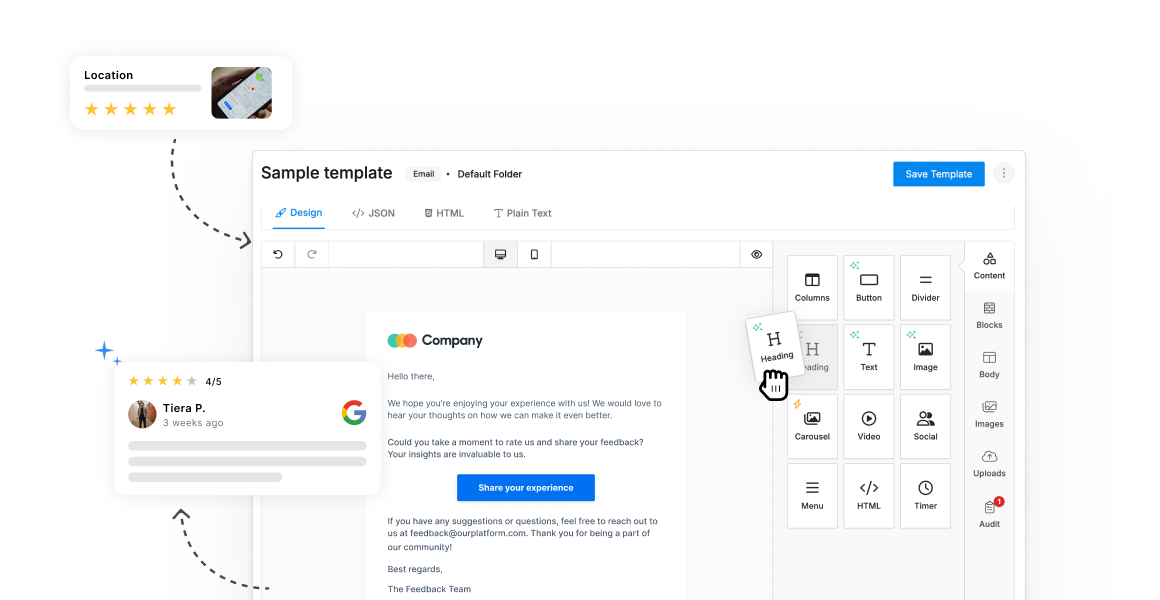Click the Location card phone thumbnail
This screenshot has height=600, width=1160.
[x=241, y=92]
